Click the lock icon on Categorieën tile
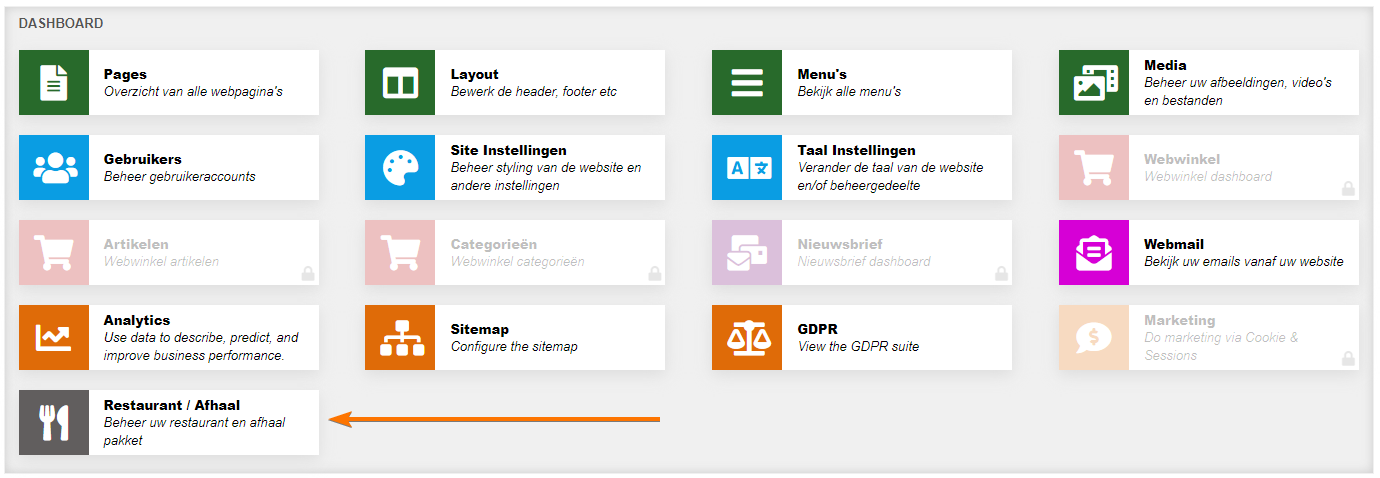 (x=655, y=273)
